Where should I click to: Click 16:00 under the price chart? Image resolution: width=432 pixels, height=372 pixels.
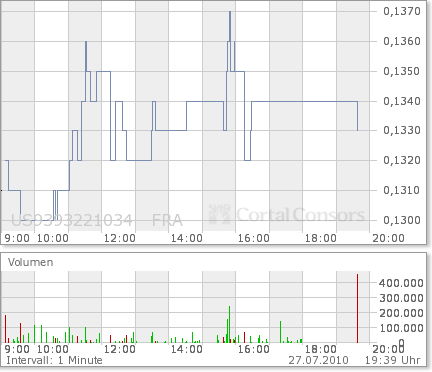coord(254,238)
